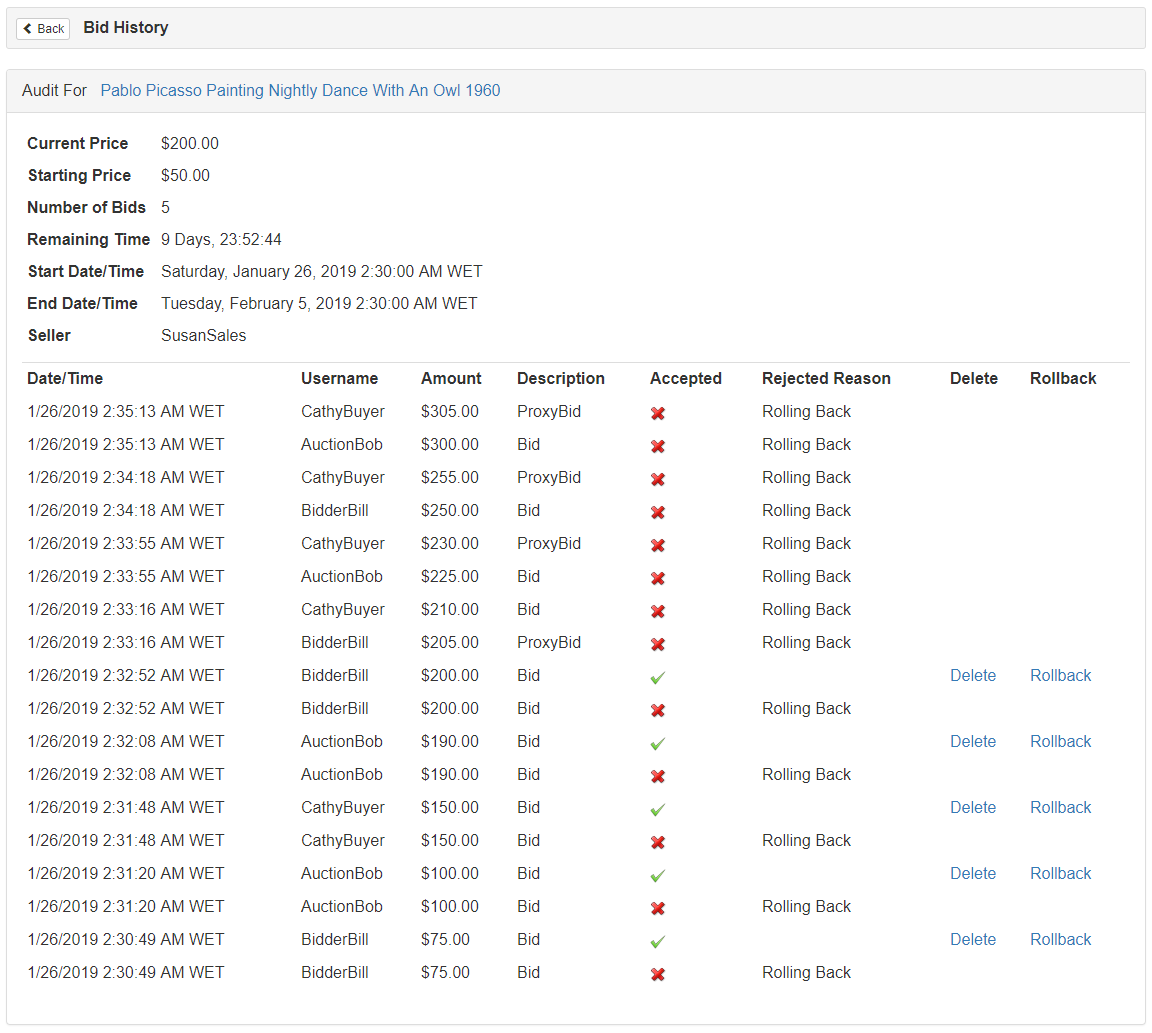Delete BidderBill's accepted $75.00 bid
Viewport: 1152px width, 1033px height.
(973, 940)
